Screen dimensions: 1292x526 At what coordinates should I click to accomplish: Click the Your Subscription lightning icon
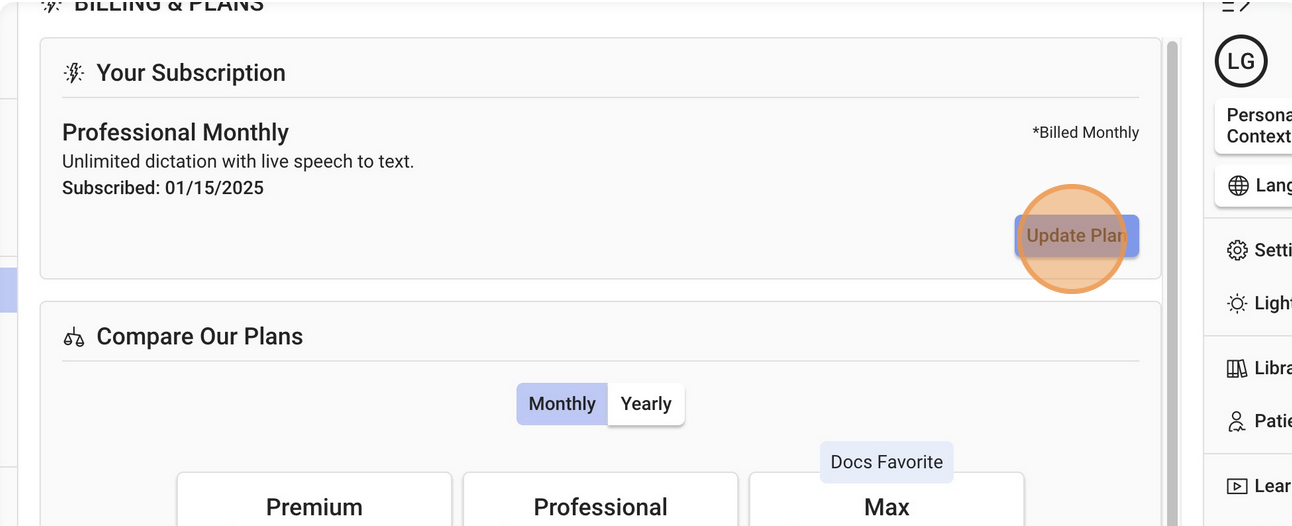pos(74,73)
